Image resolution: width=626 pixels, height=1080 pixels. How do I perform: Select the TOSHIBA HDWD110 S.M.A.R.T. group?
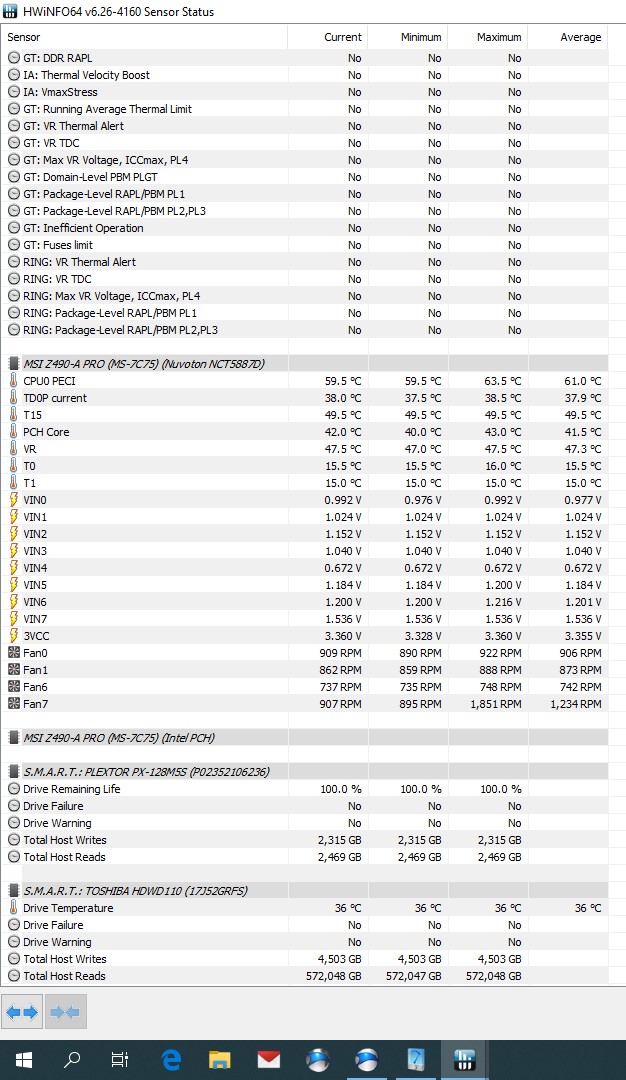(x=135, y=891)
